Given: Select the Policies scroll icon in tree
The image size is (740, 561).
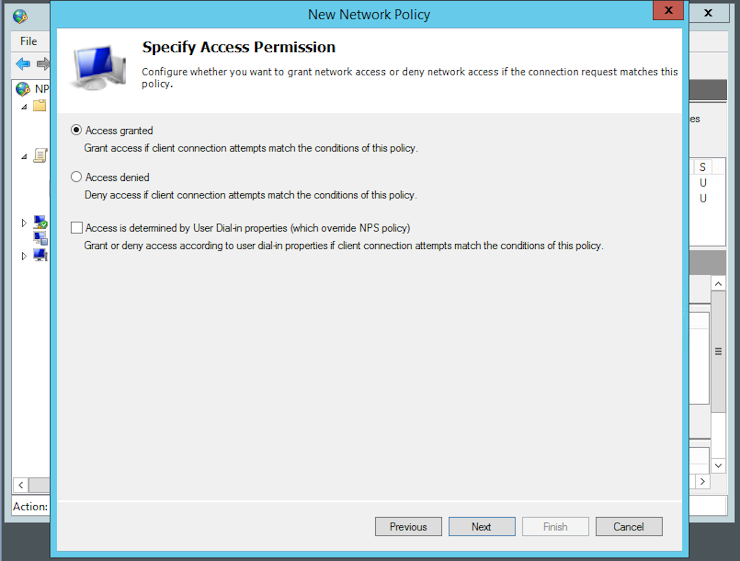Looking at the screenshot, I should tap(40, 155).
